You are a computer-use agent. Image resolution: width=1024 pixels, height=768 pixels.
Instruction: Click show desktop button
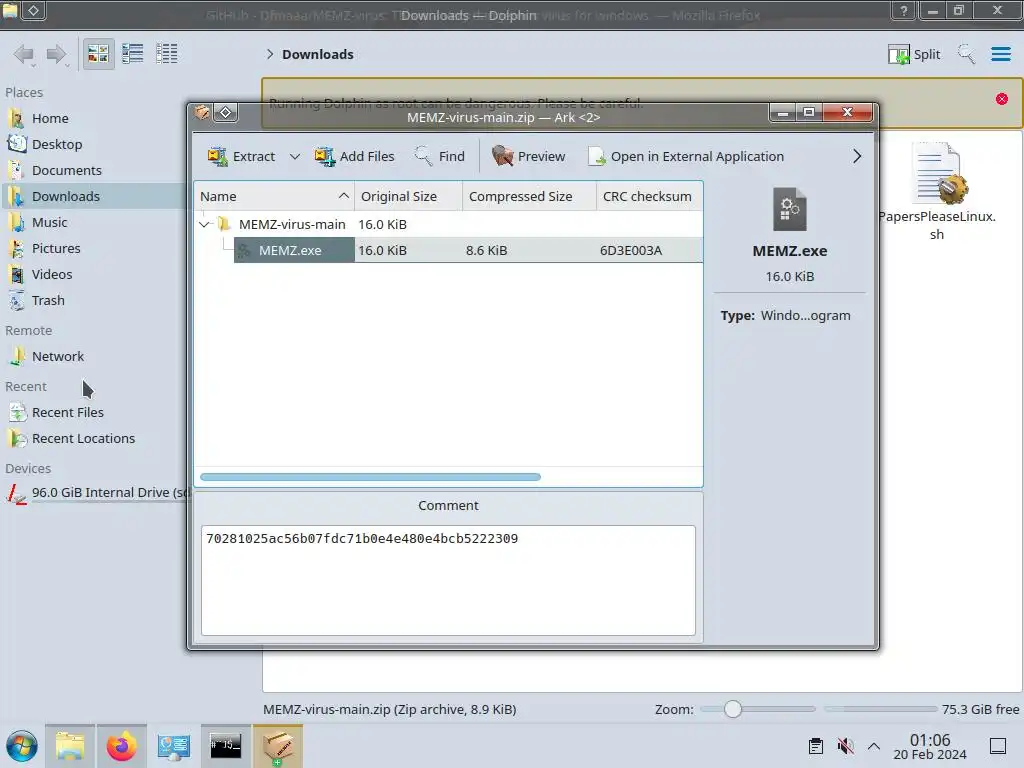[998, 746]
